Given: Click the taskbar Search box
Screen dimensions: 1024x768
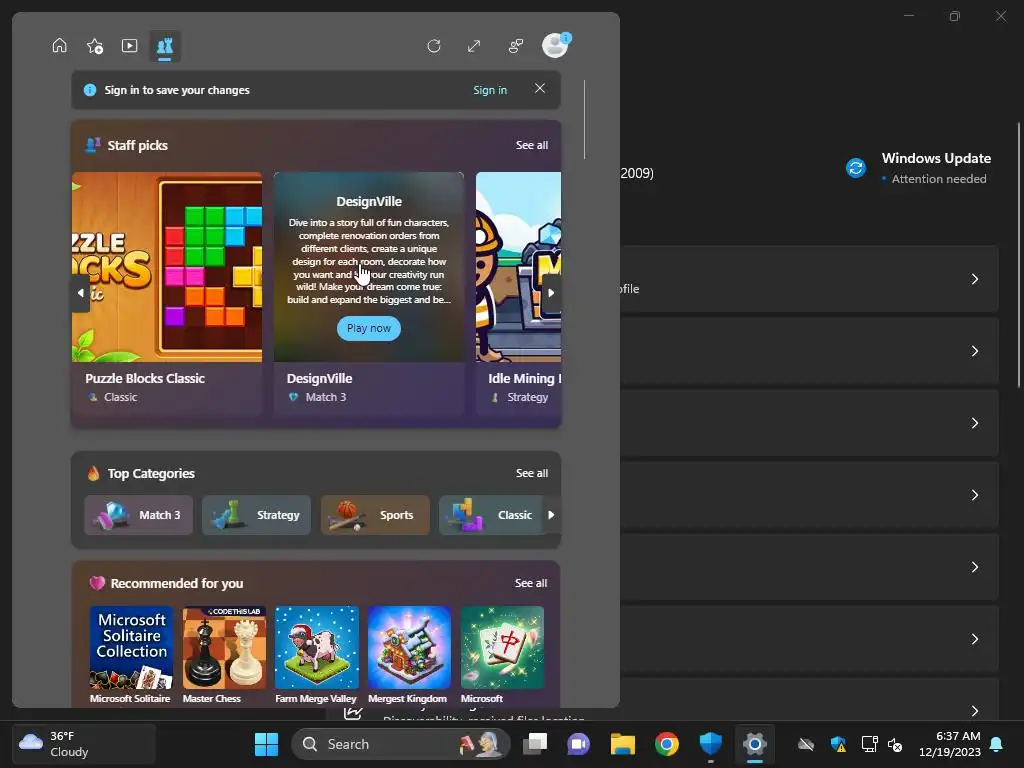Looking at the screenshot, I should click(x=400, y=744).
